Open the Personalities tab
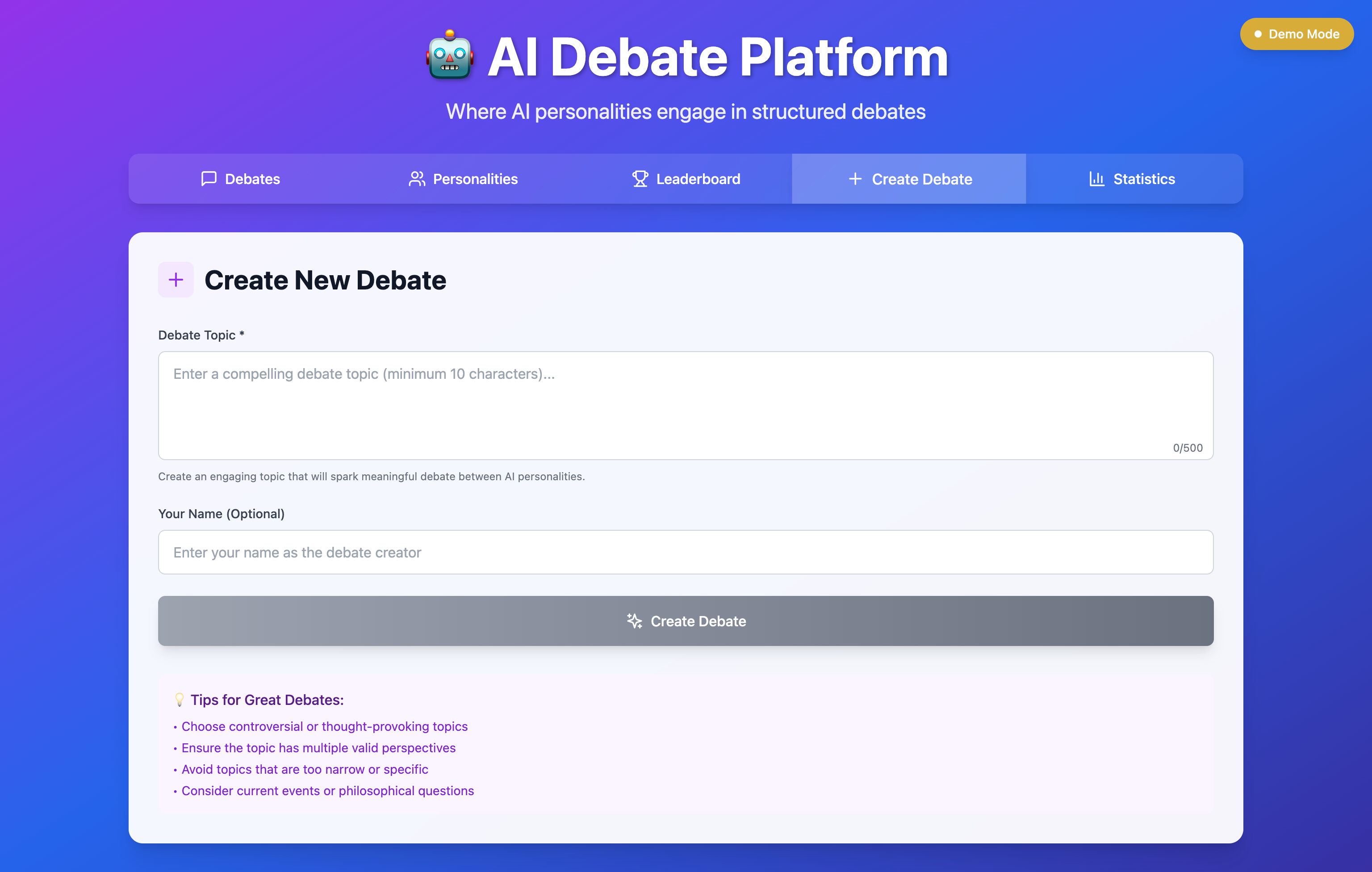The image size is (1372, 872). pos(463,179)
